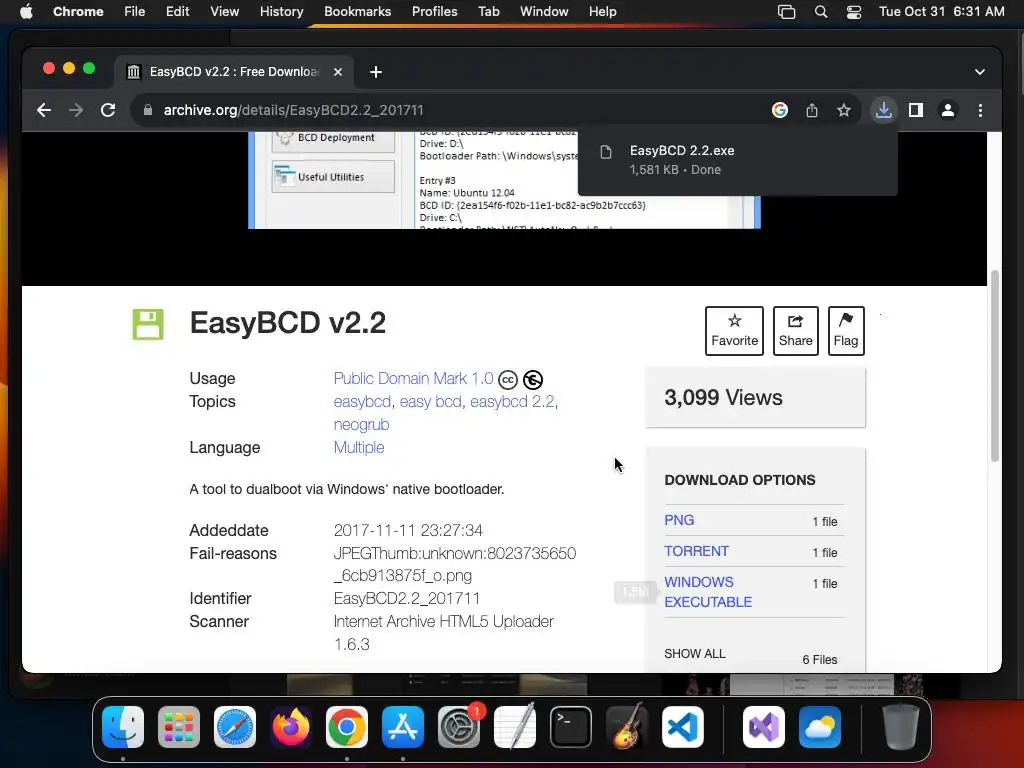1024x768 pixels.
Task: Open downloaded EasyBCD 2.2.exe entry
Action: pyautogui.click(x=737, y=160)
